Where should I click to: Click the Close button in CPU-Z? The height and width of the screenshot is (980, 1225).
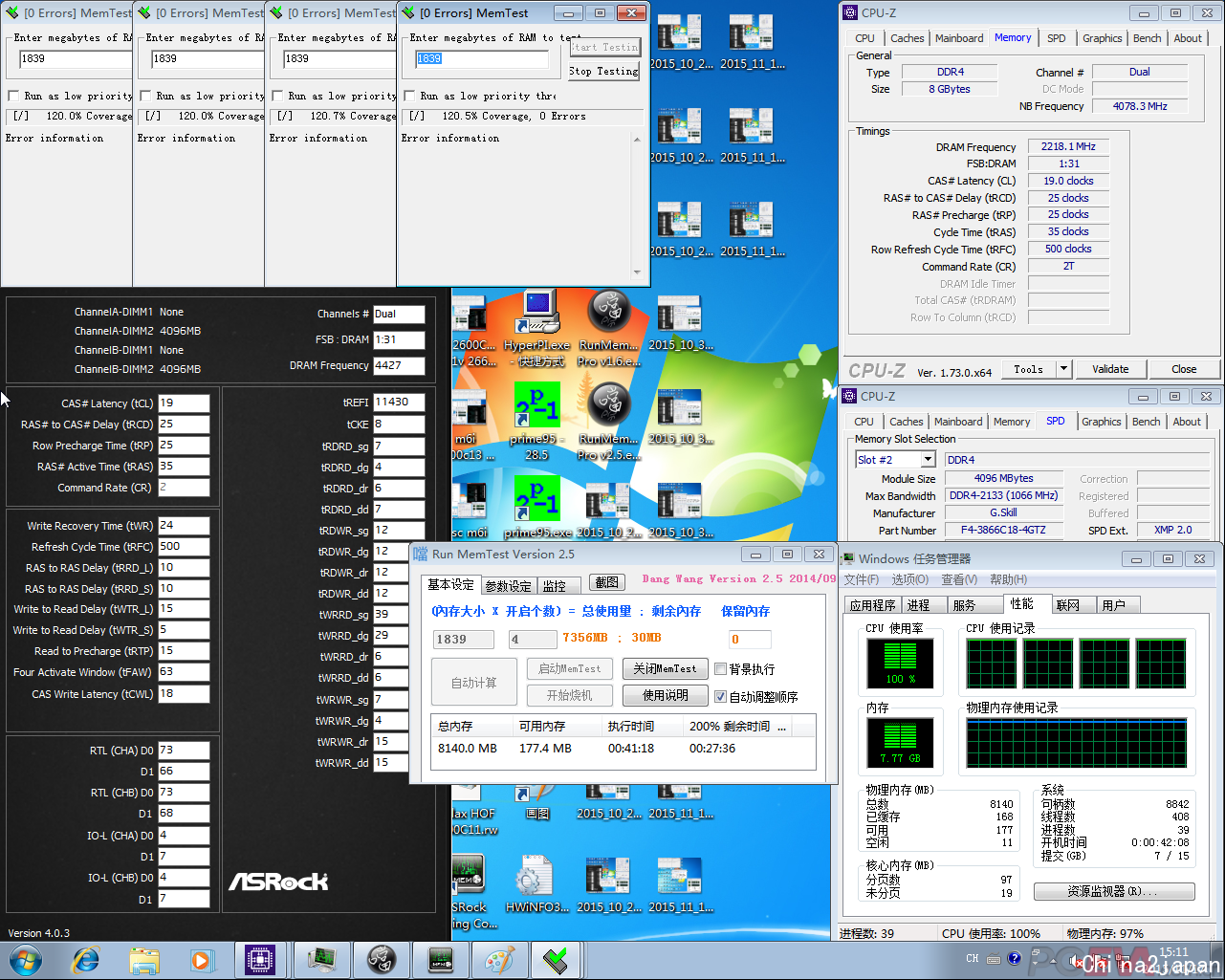(x=1184, y=369)
